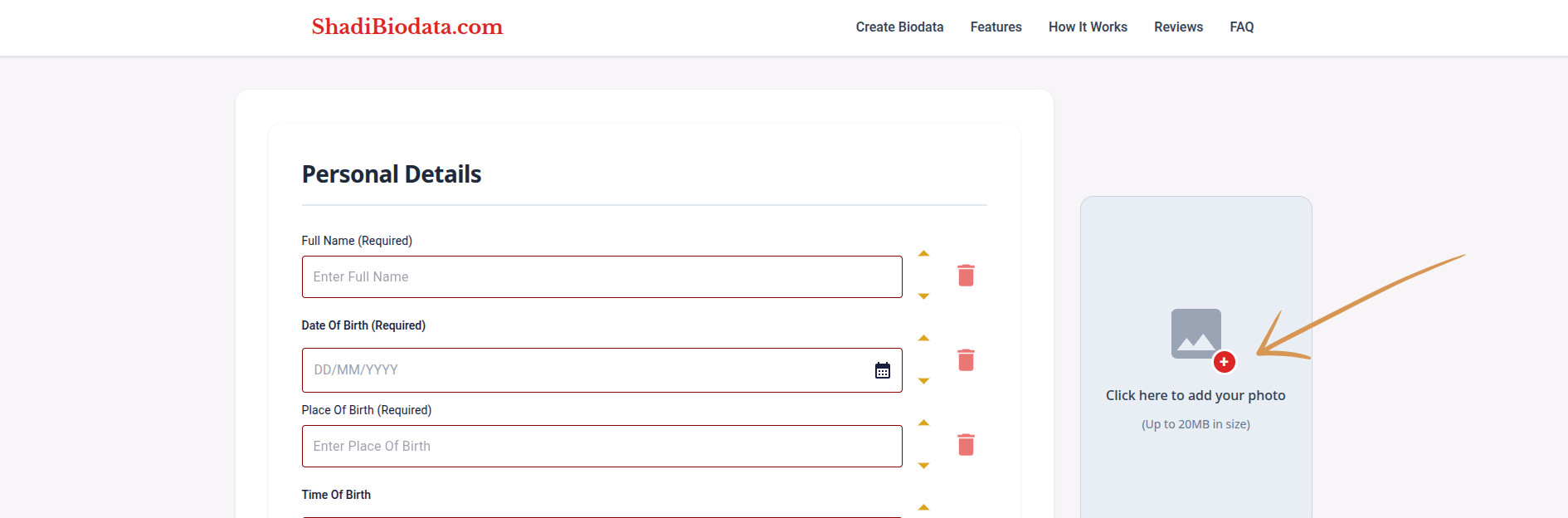Move Date Of Birth field up
Image resolution: width=1568 pixels, height=518 pixels.
(x=923, y=339)
